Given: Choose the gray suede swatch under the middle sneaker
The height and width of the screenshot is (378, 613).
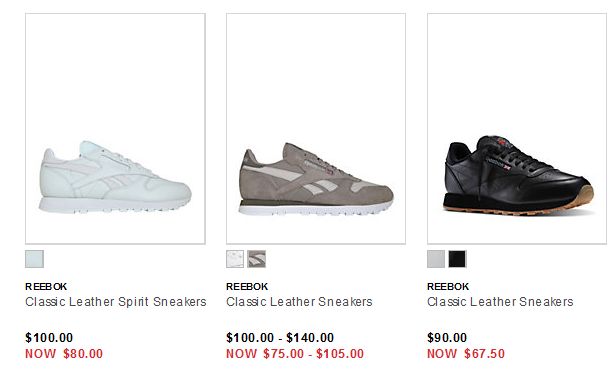Looking at the screenshot, I should coord(256,259).
